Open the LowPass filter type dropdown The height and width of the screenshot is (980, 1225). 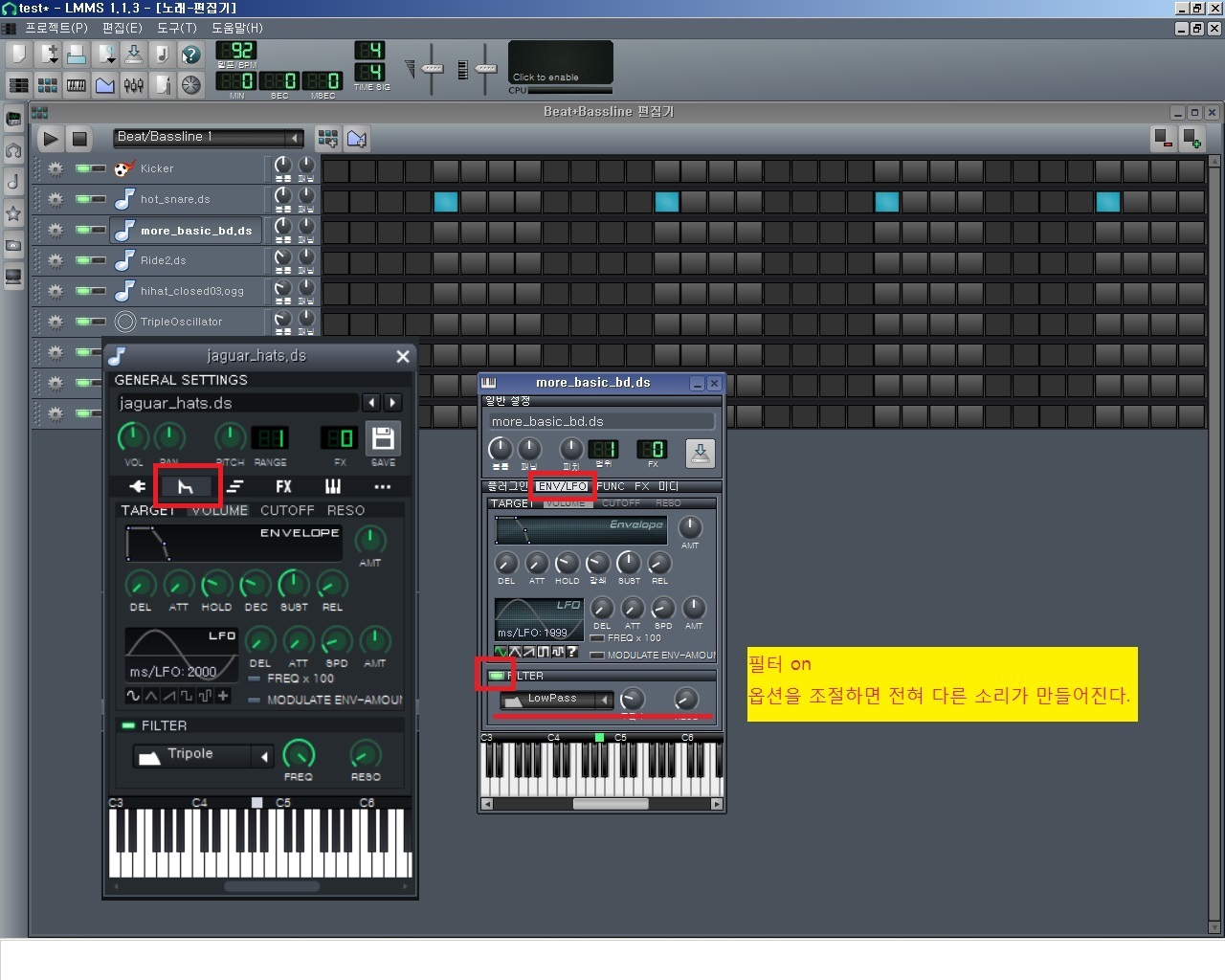click(557, 700)
